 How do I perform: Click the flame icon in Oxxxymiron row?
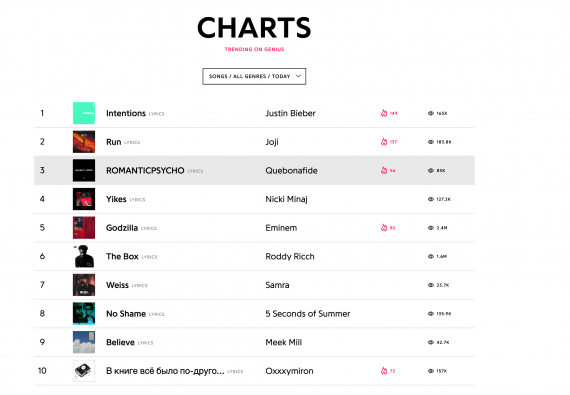point(384,371)
